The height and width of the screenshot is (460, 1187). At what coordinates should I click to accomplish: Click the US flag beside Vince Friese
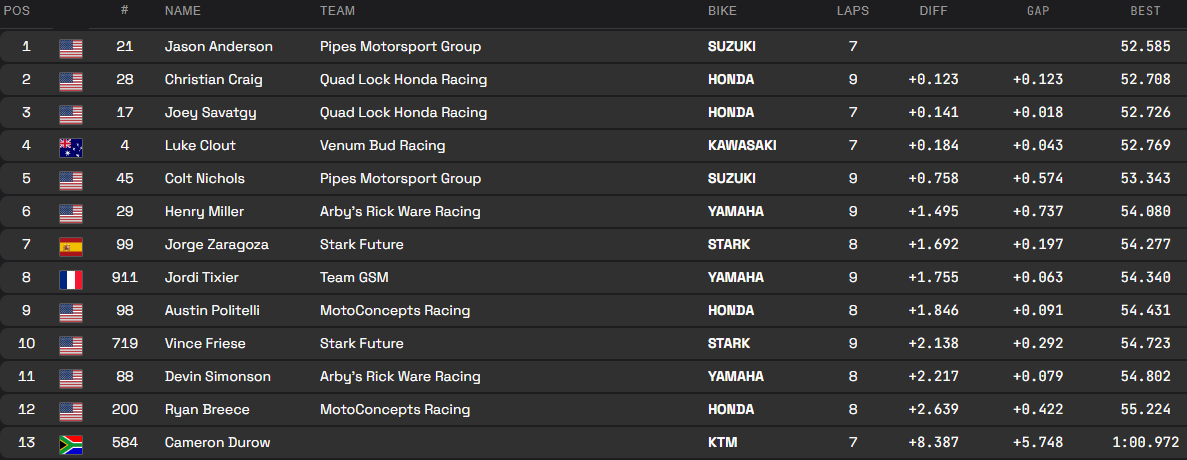(71, 344)
